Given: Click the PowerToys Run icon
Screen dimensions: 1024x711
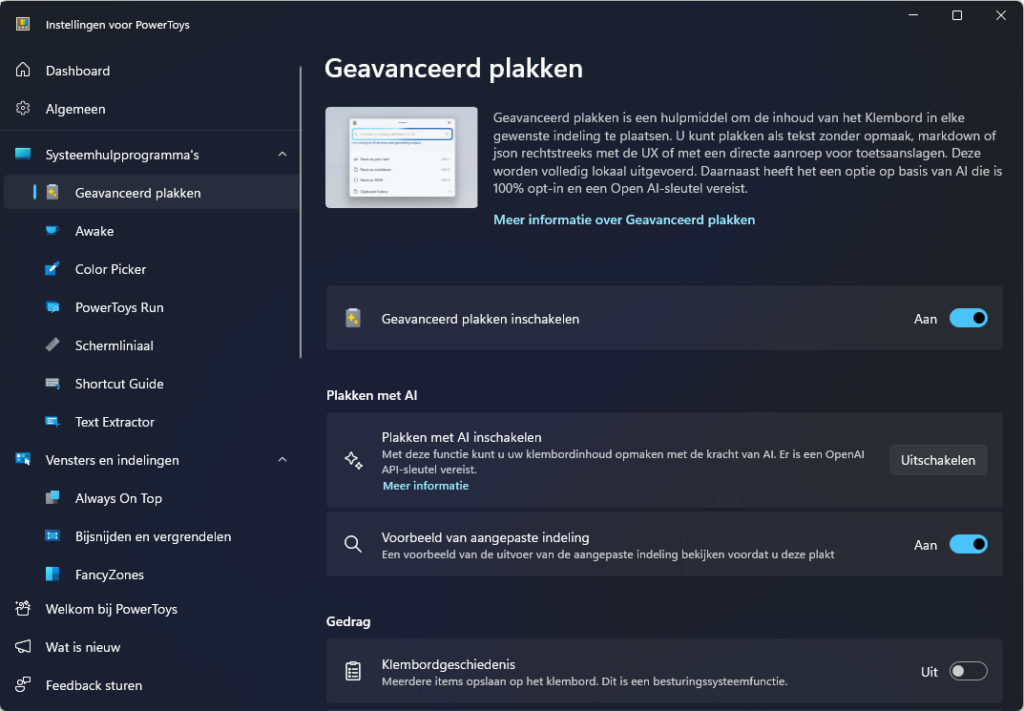Looking at the screenshot, I should coord(52,307).
